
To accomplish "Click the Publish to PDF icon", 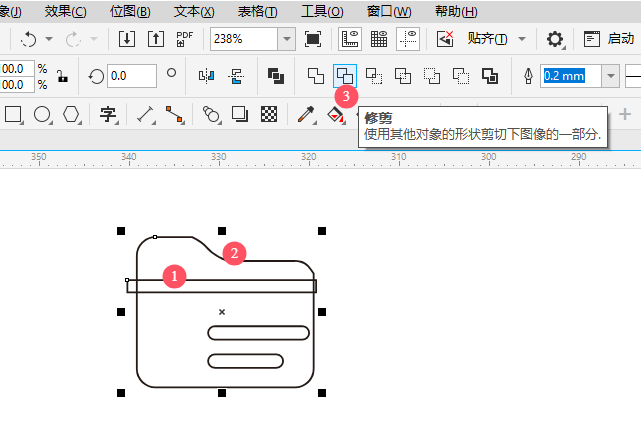I will [x=184, y=39].
